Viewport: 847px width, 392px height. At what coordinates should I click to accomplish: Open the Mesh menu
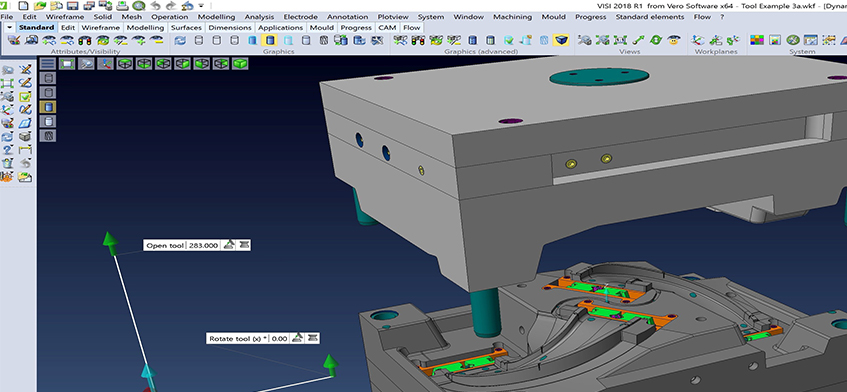tap(132, 17)
